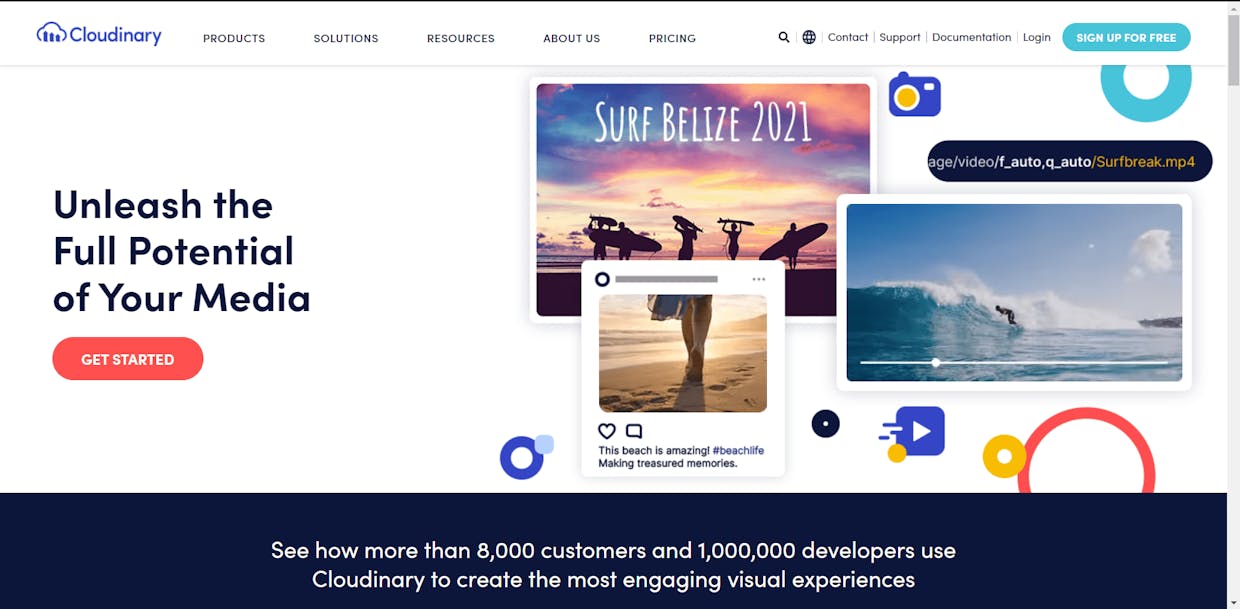This screenshot has height=609, width=1240.
Task: Click the f_auto,q_auto Surfbreak.mp4 URL pill
Action: (x=1070, y=161)
